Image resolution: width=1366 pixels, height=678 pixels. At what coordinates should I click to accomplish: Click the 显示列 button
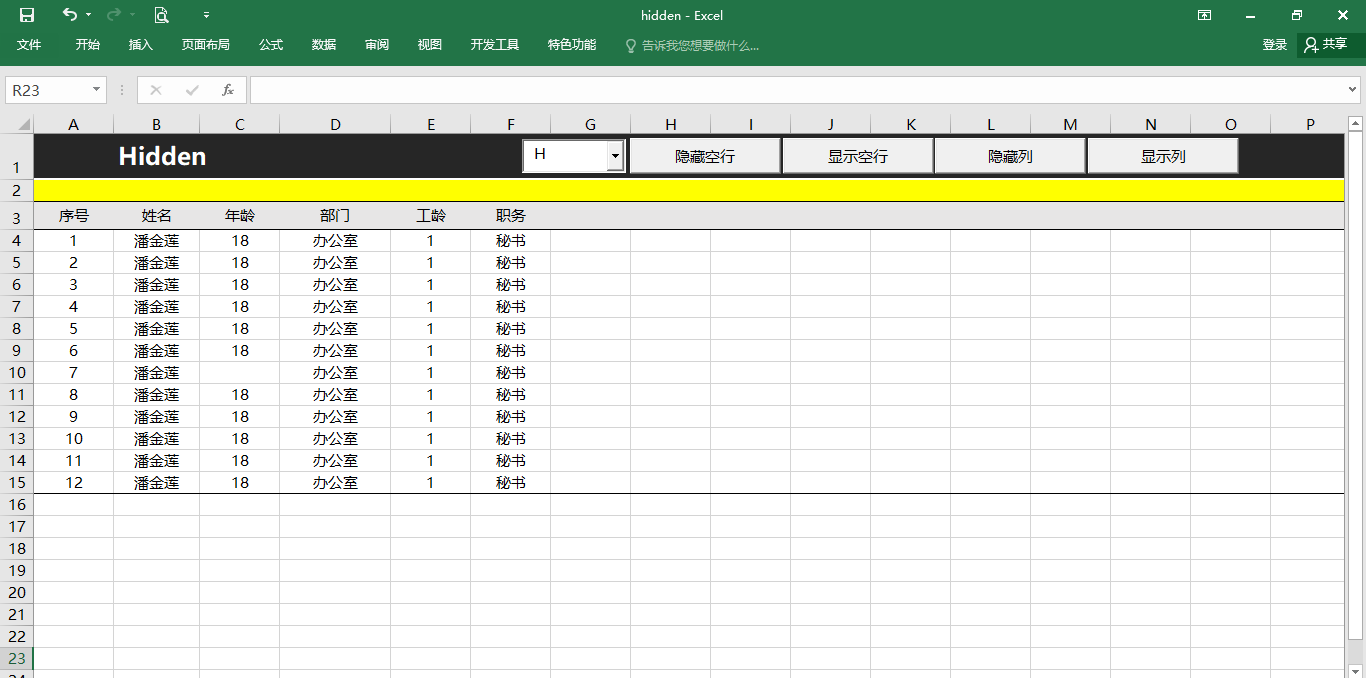coord(1163,156)
